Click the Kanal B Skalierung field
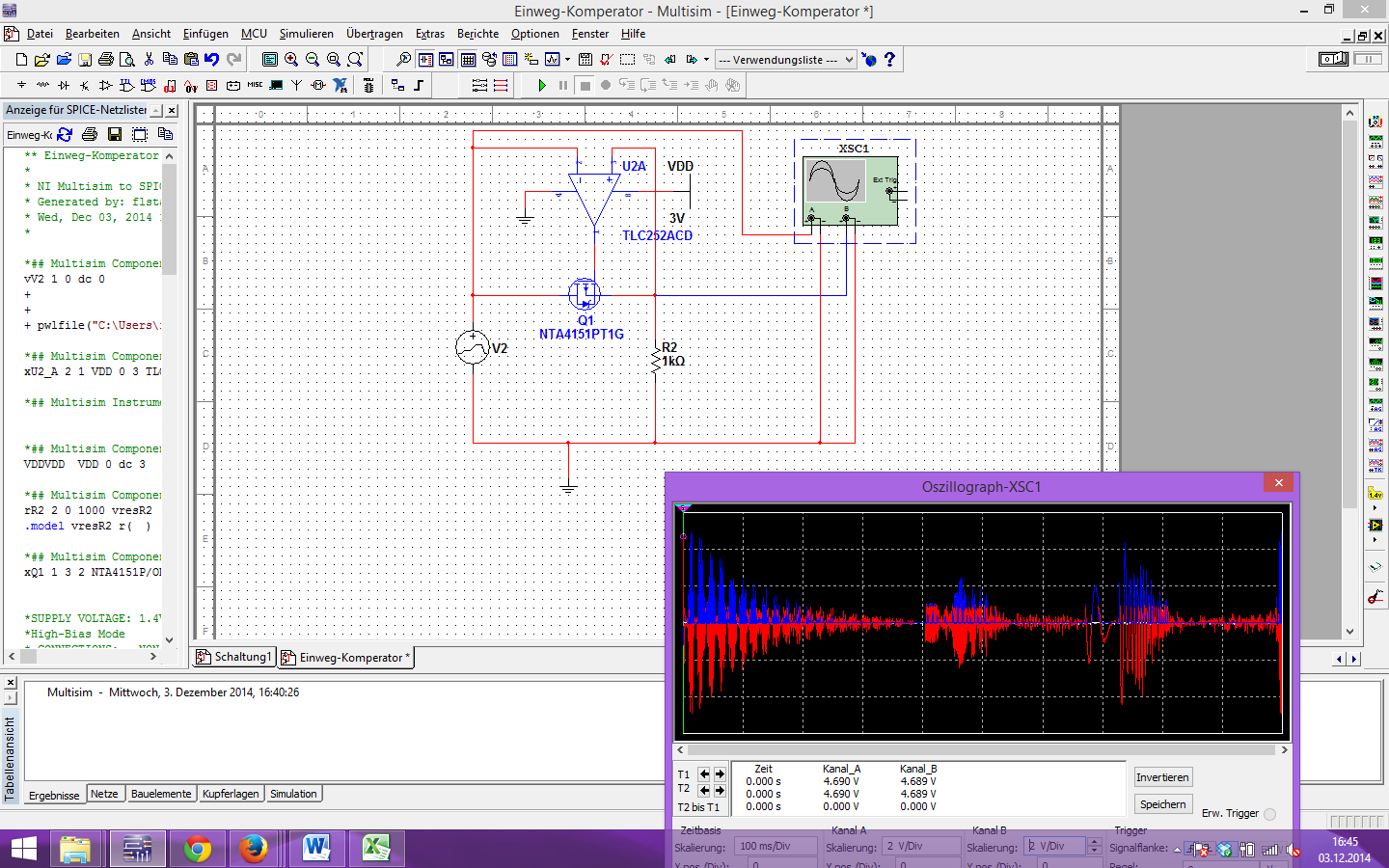The image size is (1389, 868). pos(1054,846)
